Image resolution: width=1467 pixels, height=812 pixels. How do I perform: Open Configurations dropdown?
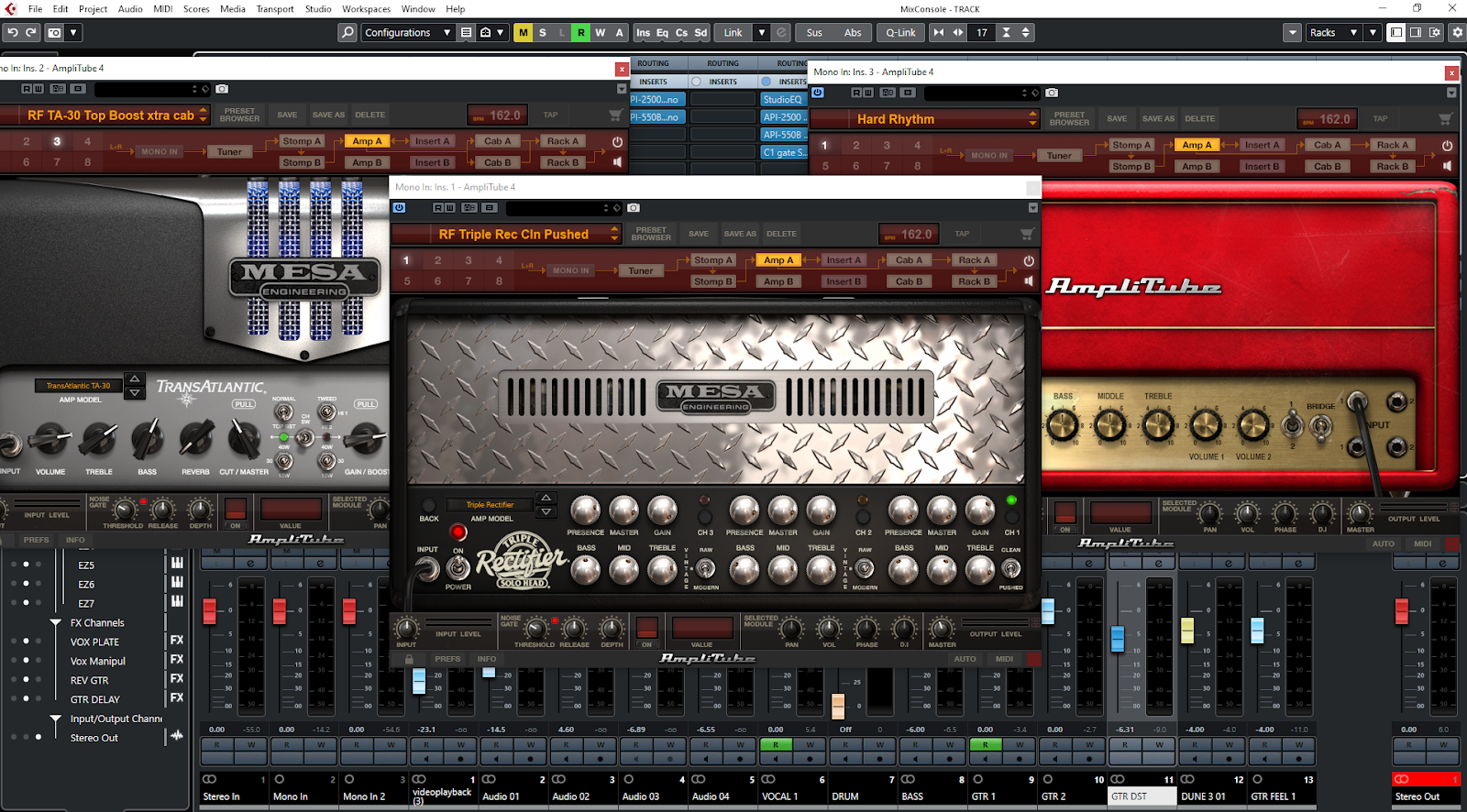(407, 32)
